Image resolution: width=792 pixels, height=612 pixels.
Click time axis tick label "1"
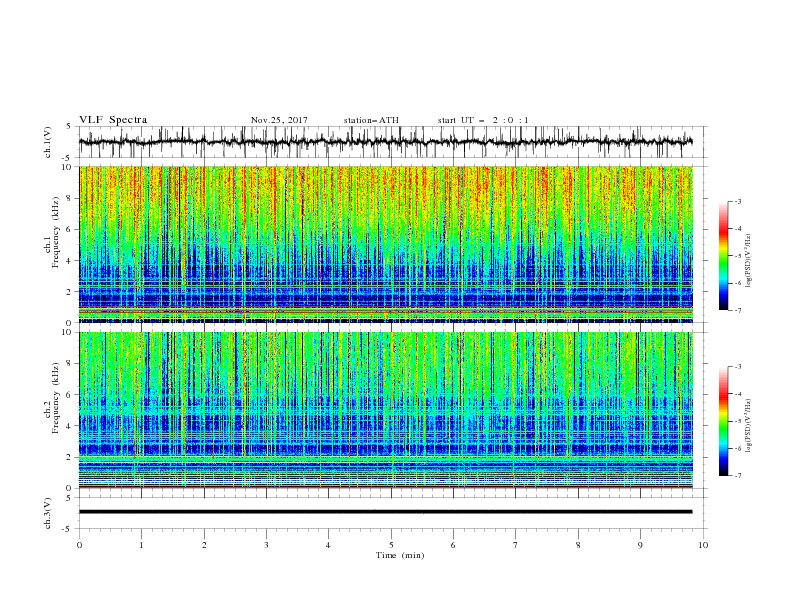point(141,545)
